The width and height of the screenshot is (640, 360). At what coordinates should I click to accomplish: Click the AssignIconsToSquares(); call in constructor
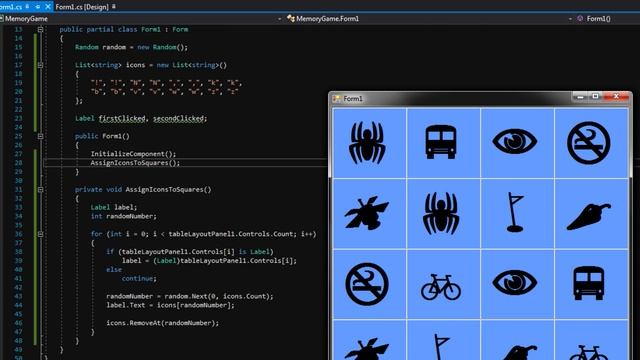tap(135, 163)
